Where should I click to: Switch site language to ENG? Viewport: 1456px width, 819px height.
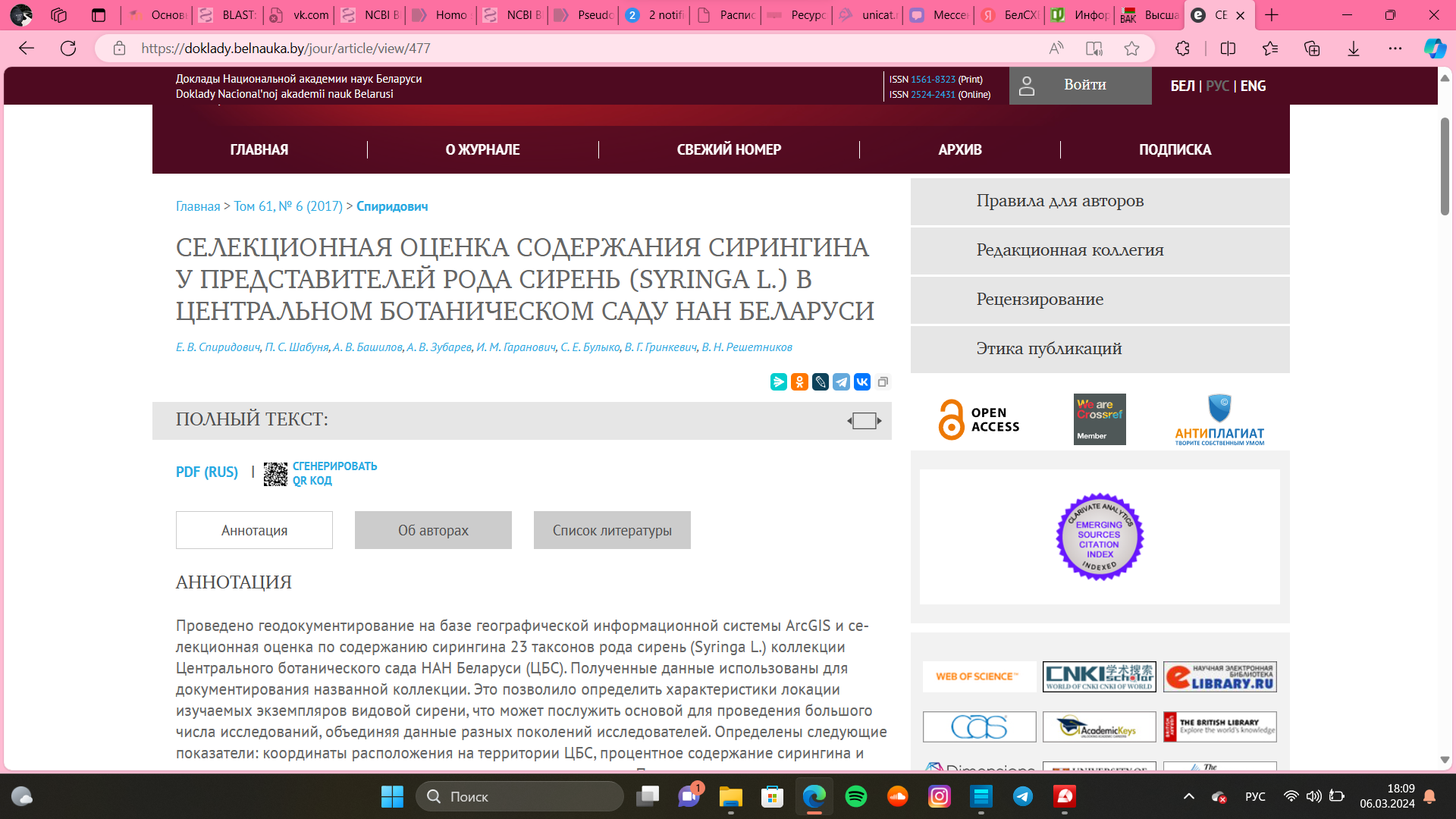(x=1253, y=86)
